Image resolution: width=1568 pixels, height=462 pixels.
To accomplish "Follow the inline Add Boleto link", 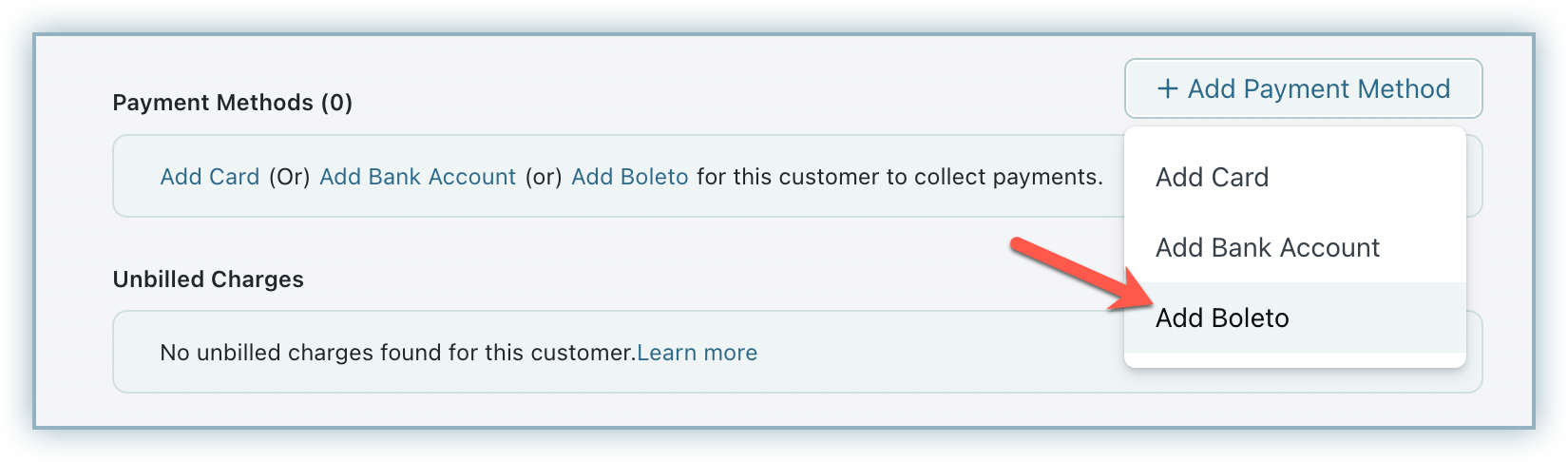I will (x=629, y=177).
